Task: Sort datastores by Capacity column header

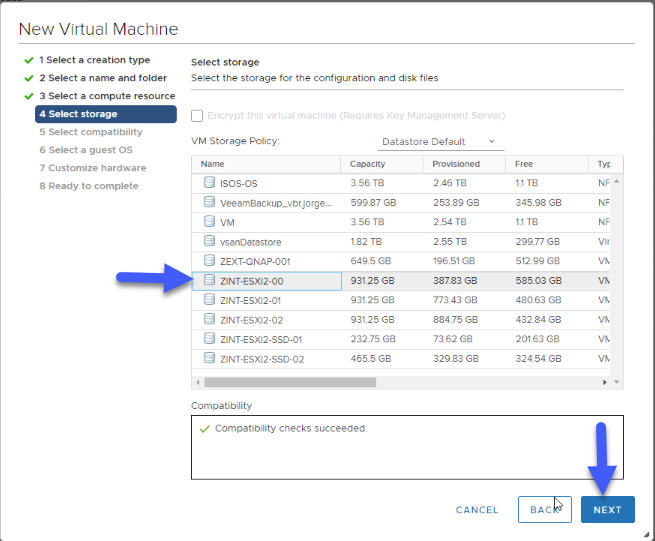Action: 382,164
